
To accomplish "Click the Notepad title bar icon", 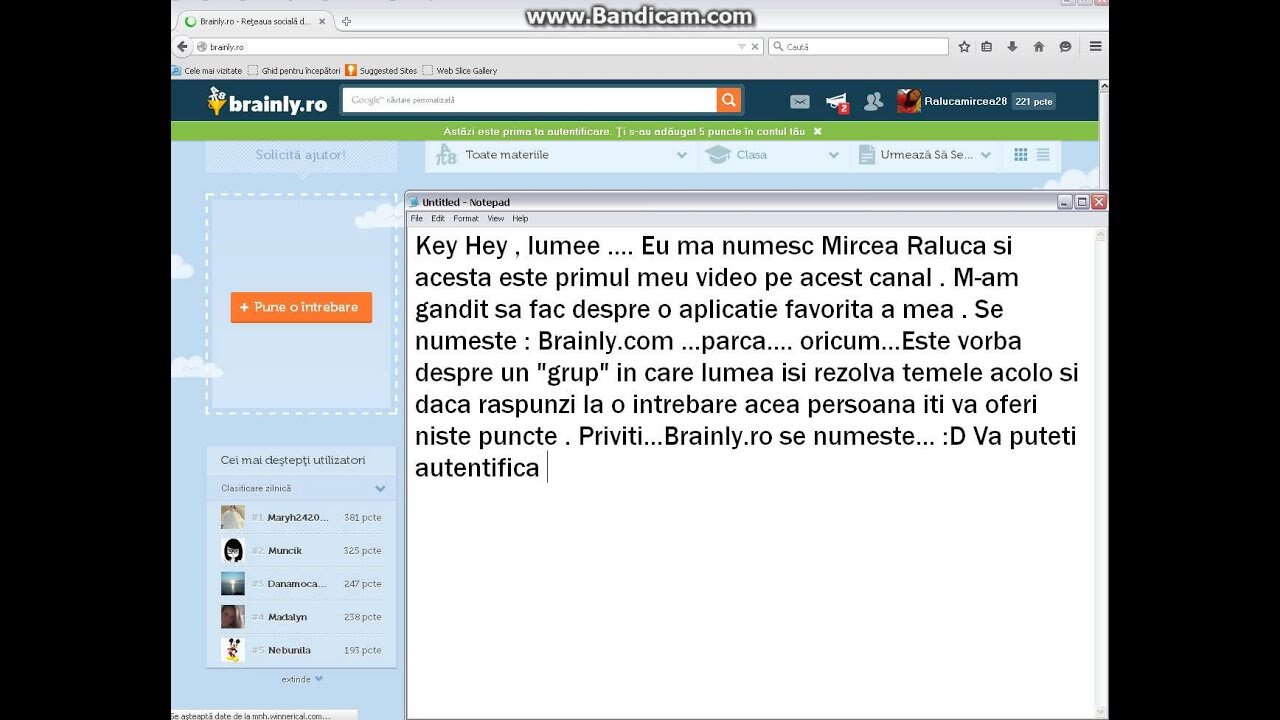I will (414, 202).
